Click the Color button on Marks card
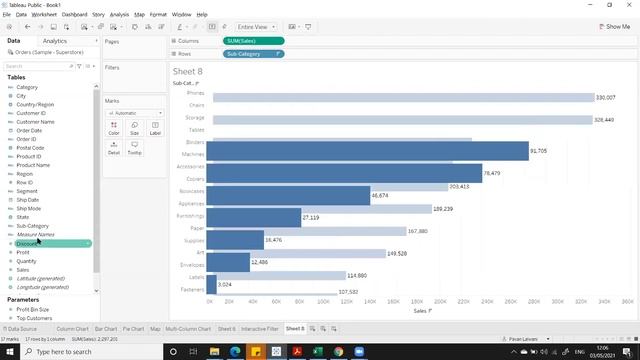640x360 pixels. (114, 128)
